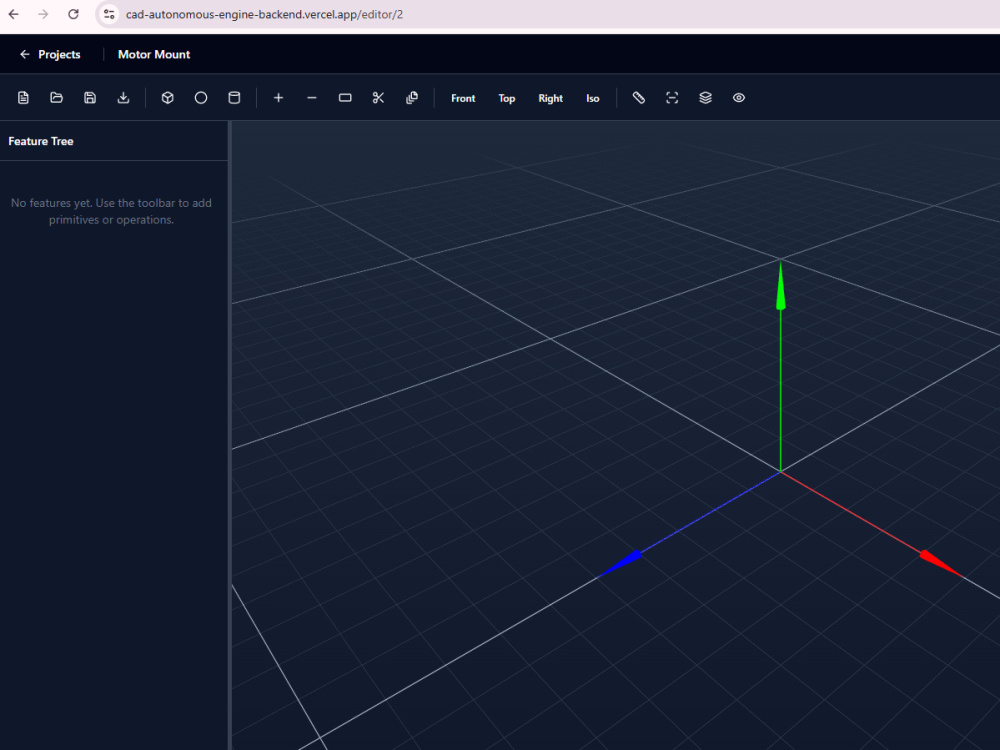Click the scan/fit-to-view icon
Viewport: 1000px width, 750px height.
pos(672,98)
